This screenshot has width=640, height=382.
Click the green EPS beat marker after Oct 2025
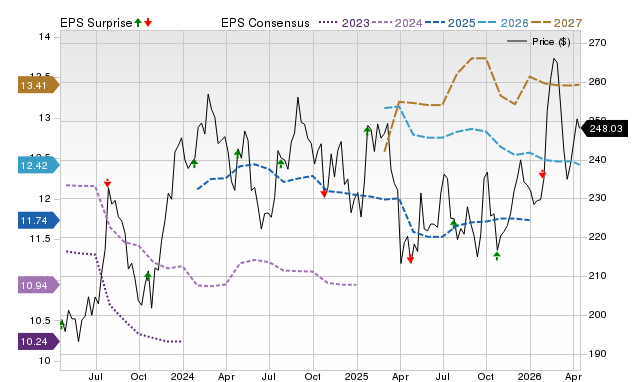pos(497,256)
